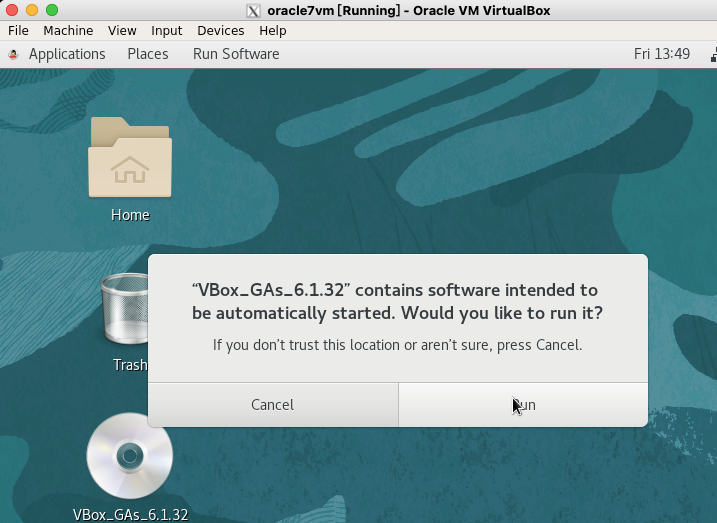Click the network status icon in the top panel

[713, 54]
